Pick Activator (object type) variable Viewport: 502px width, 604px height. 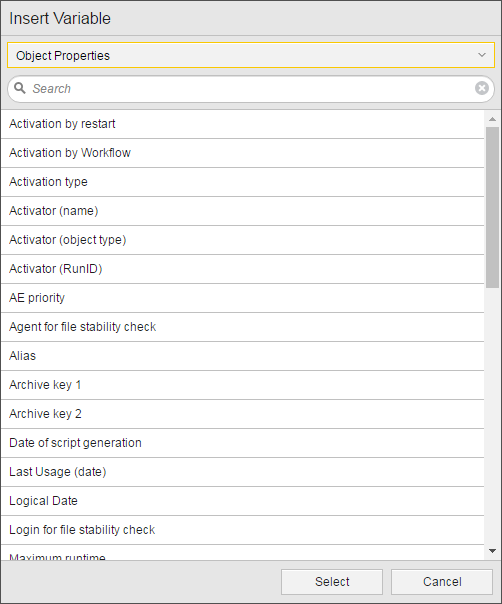[x=242, y=240]
